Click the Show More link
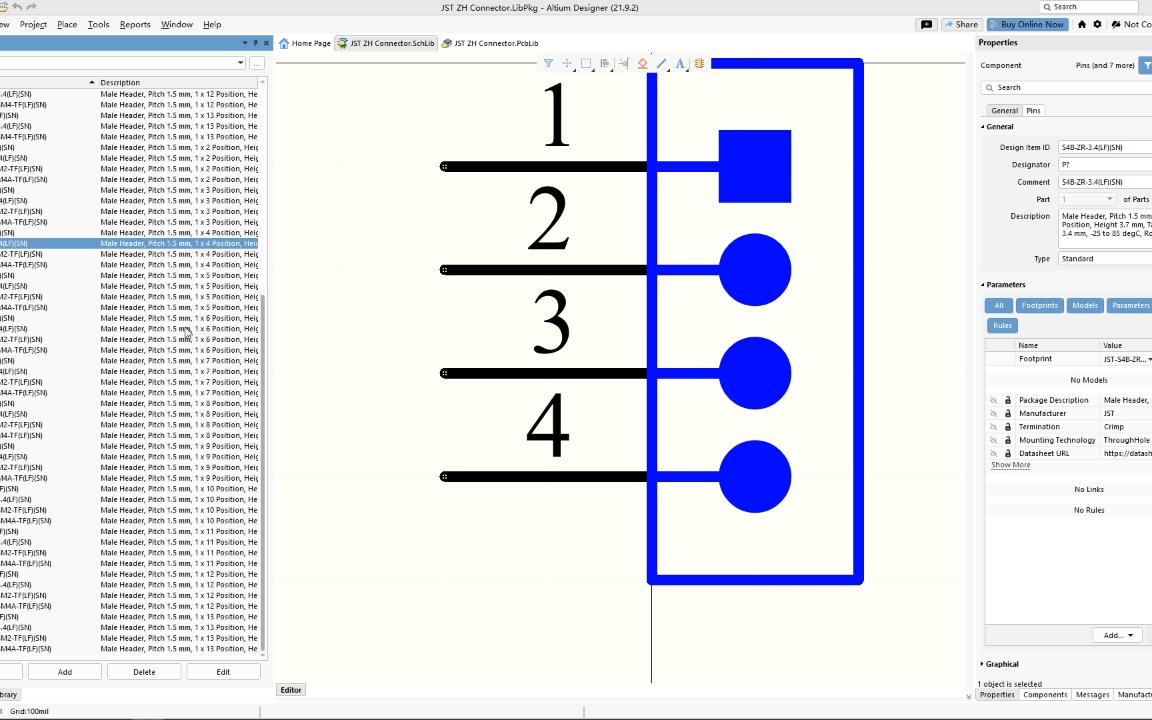Viewport: 1152px width, 720px height. click(1010, 465)
